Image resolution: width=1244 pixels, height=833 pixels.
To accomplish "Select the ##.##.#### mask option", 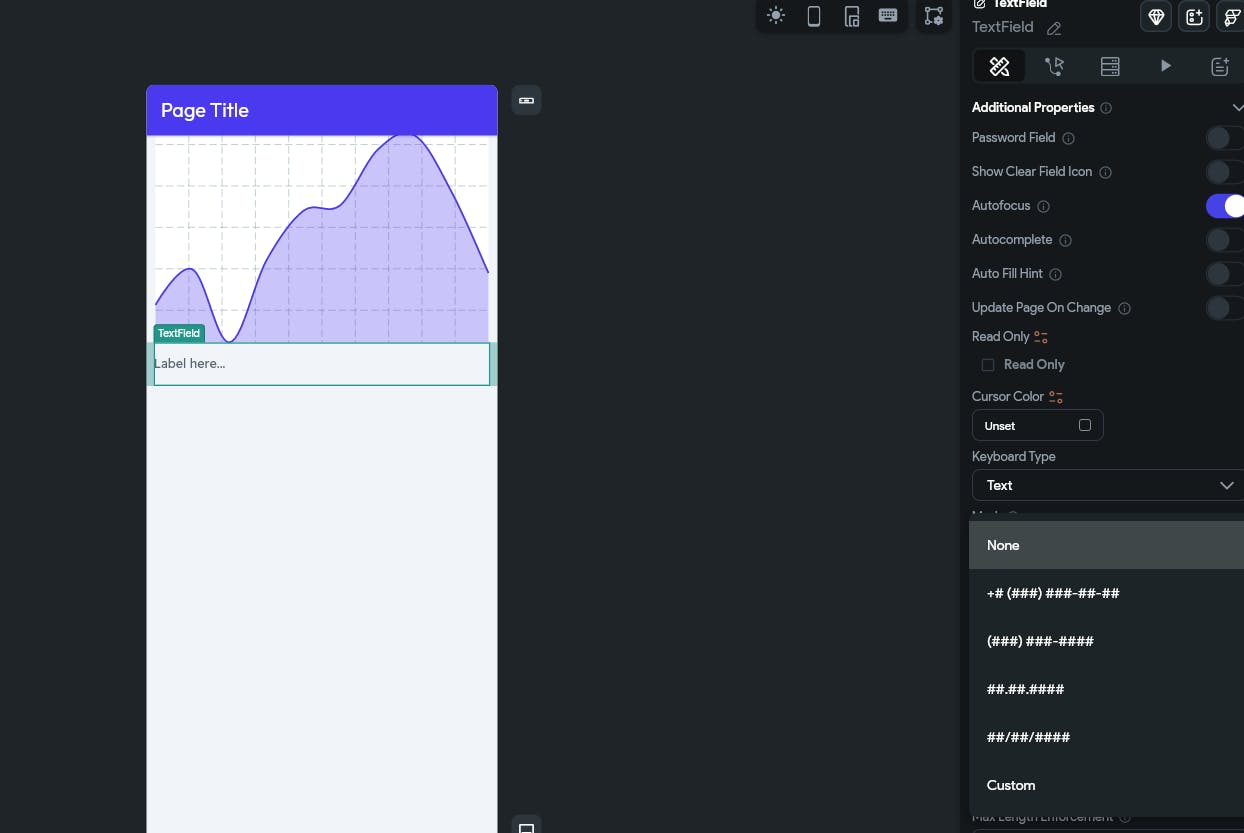I will pyautogui.click(x=1106, y=689).
